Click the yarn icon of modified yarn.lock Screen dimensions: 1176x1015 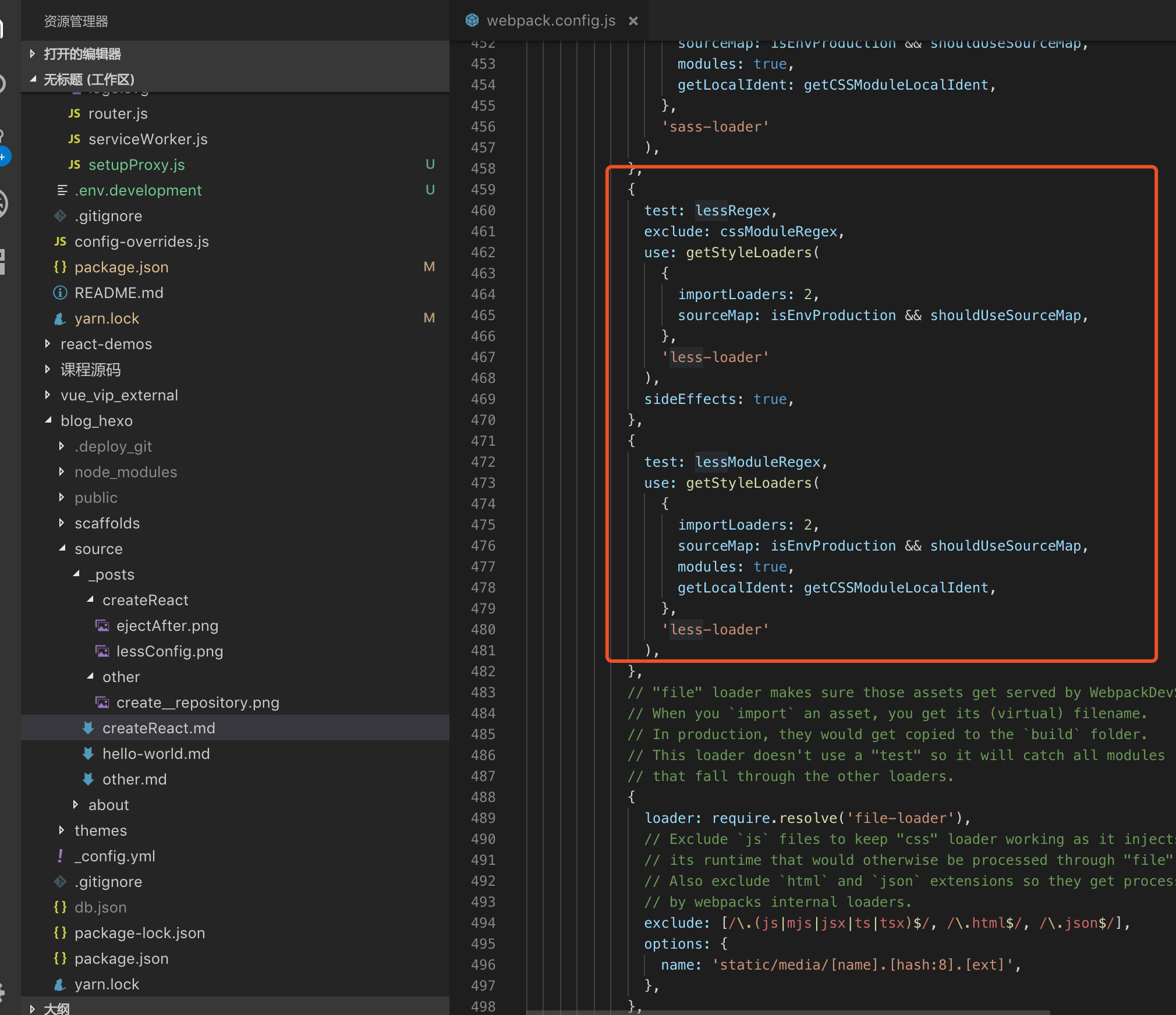click(x=61, y=318)
